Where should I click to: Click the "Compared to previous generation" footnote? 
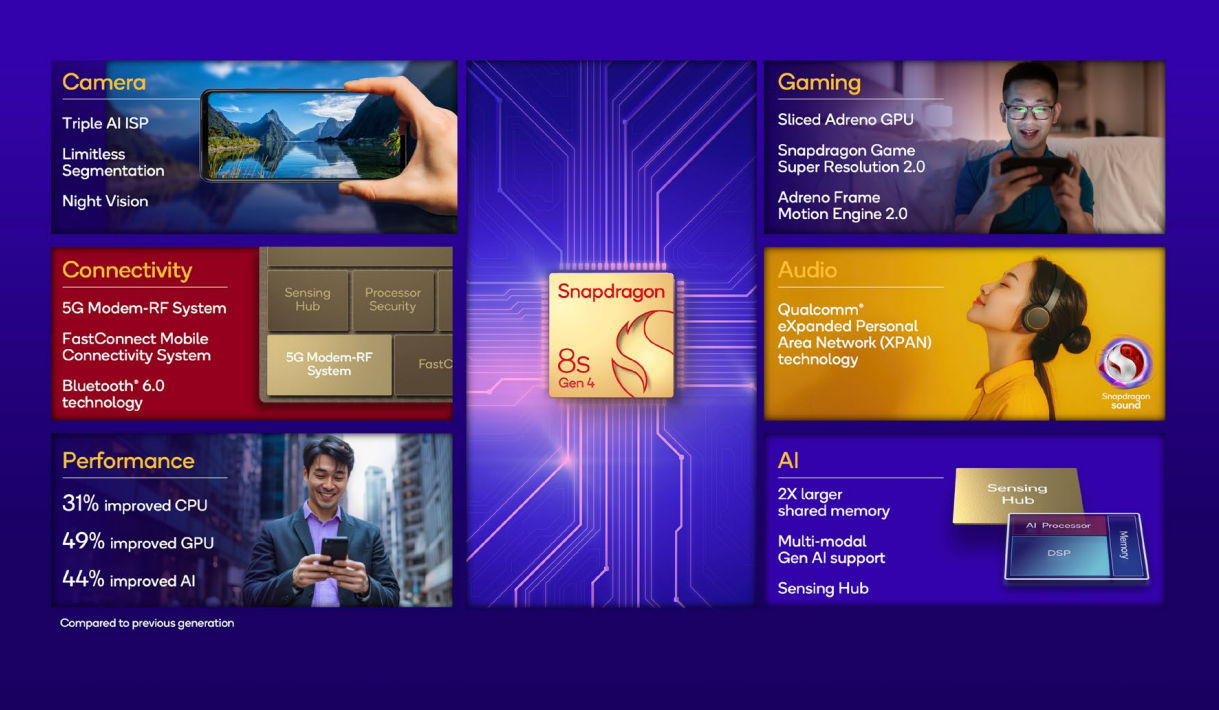(147, 623)
